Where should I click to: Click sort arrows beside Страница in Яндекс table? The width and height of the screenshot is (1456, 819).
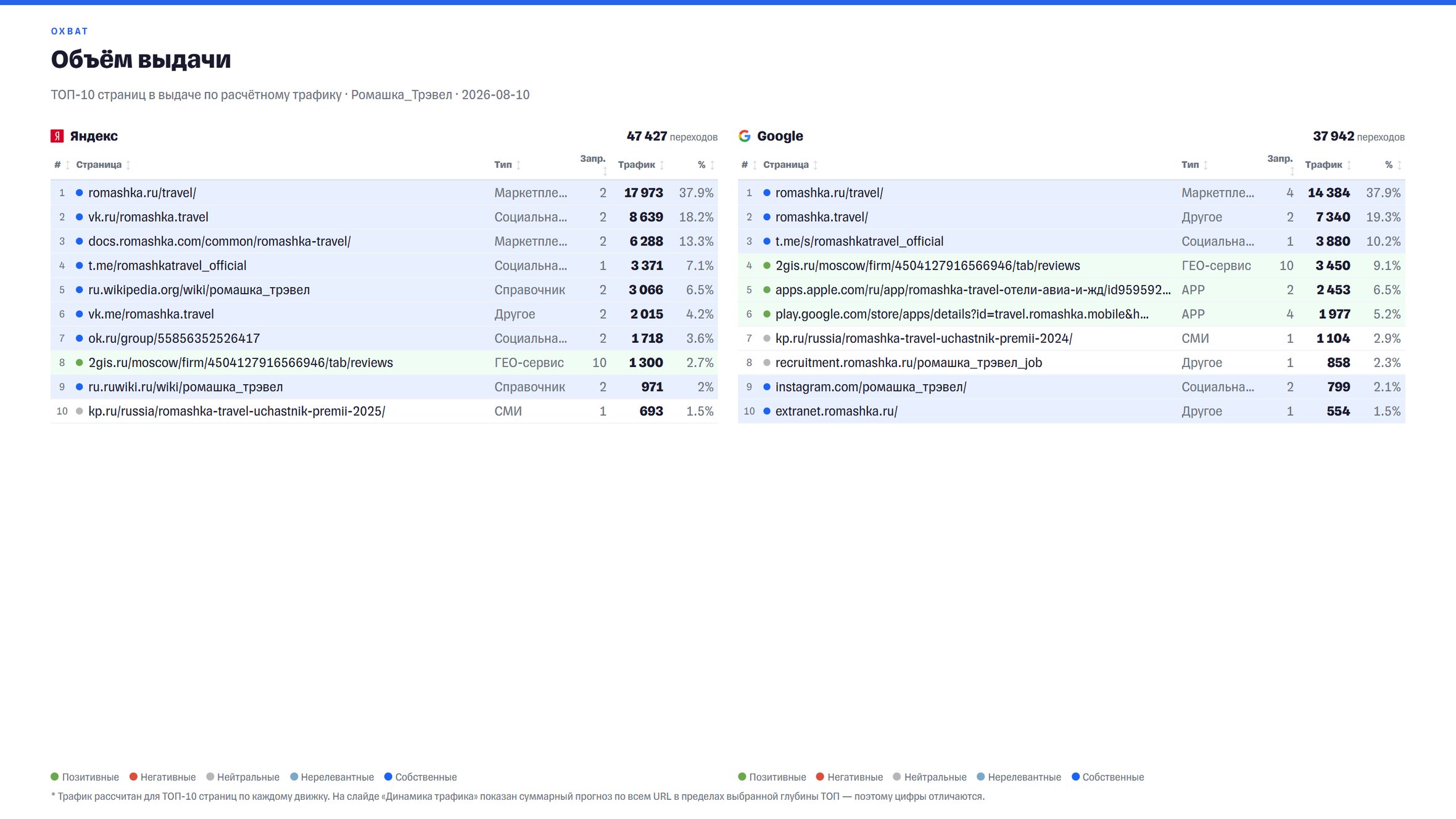point(128,165)
